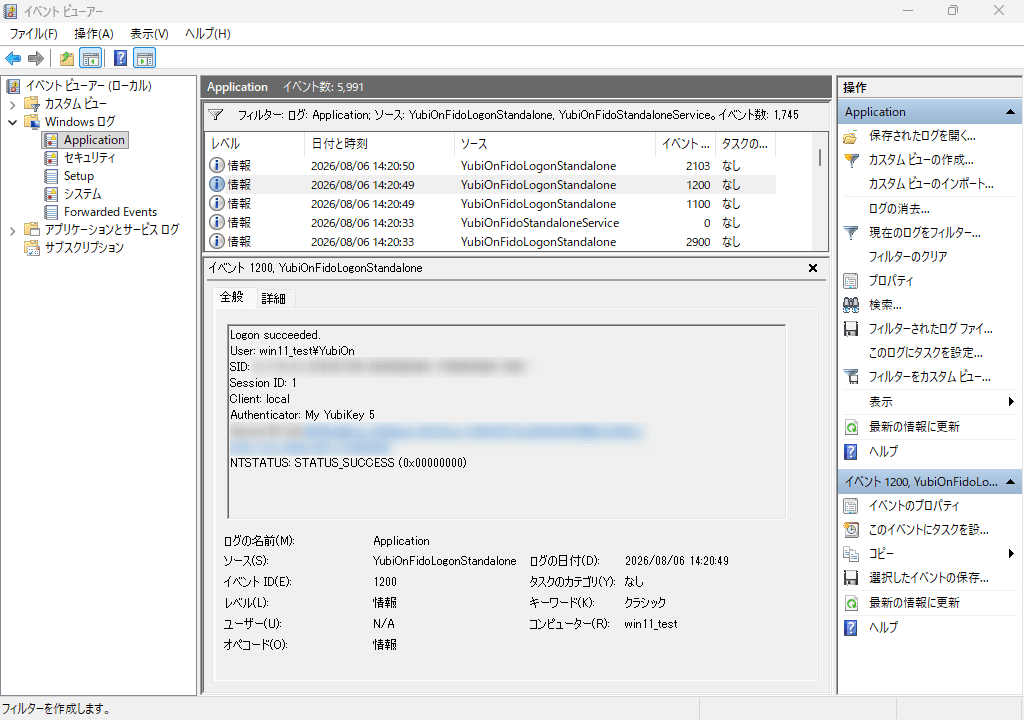Click the upper refresh icon in actions
Image resolution: width=1024 pixels, height=720 pixels.
click(x=850, y=427)
